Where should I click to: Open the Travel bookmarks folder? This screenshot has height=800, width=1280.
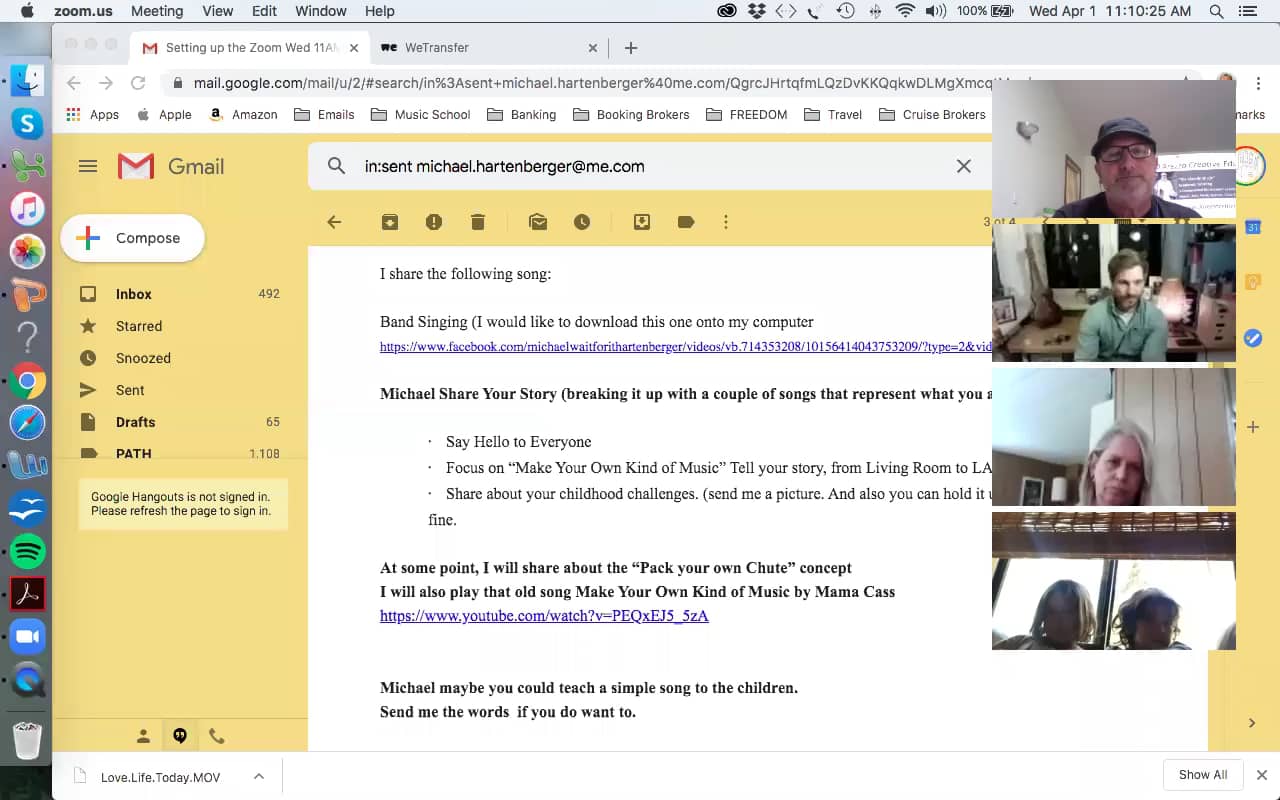point(833,115)
